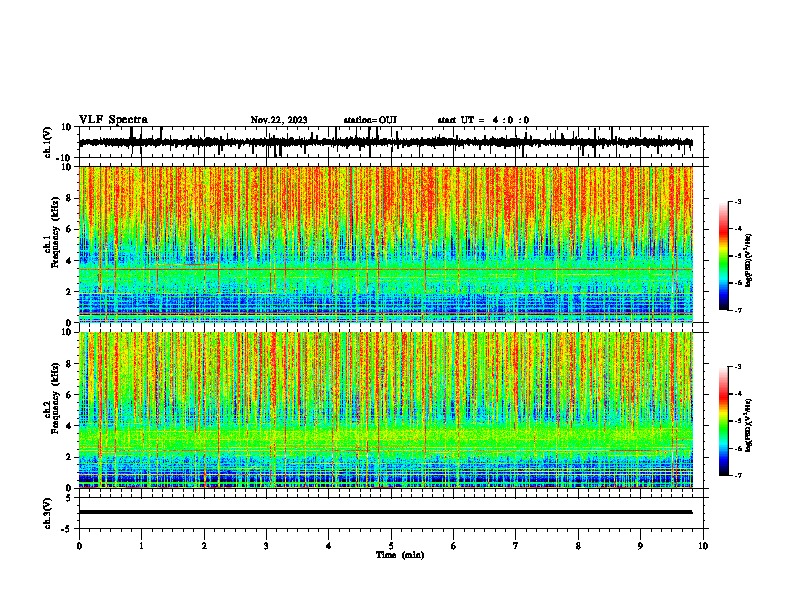Click the time axis tick label 3
Image resolution: width=792 pixels, height=612 pixels.
pyautogui.click(x=266, y=546)
